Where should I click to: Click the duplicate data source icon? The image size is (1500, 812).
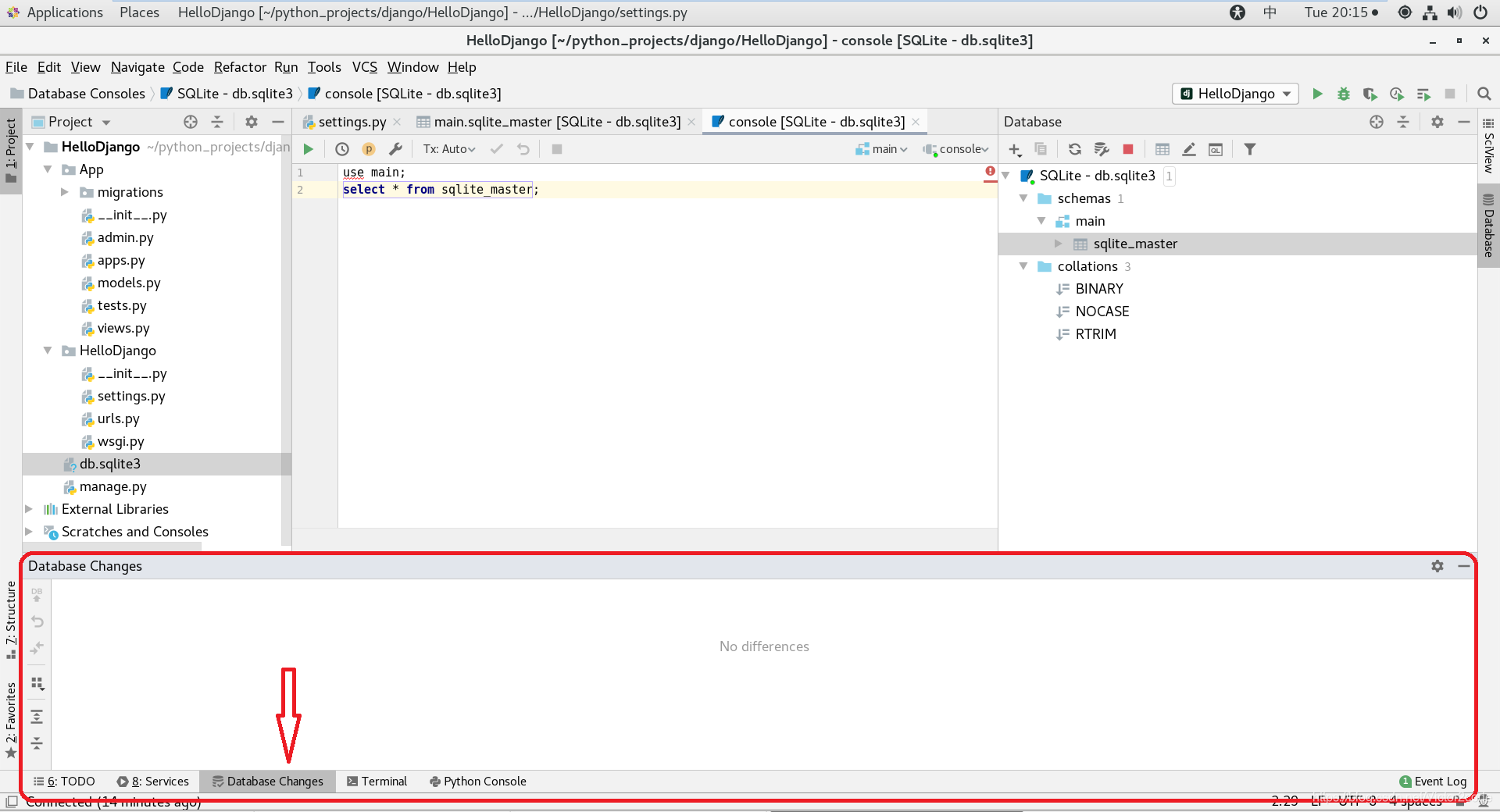[x=1041, y=149]
